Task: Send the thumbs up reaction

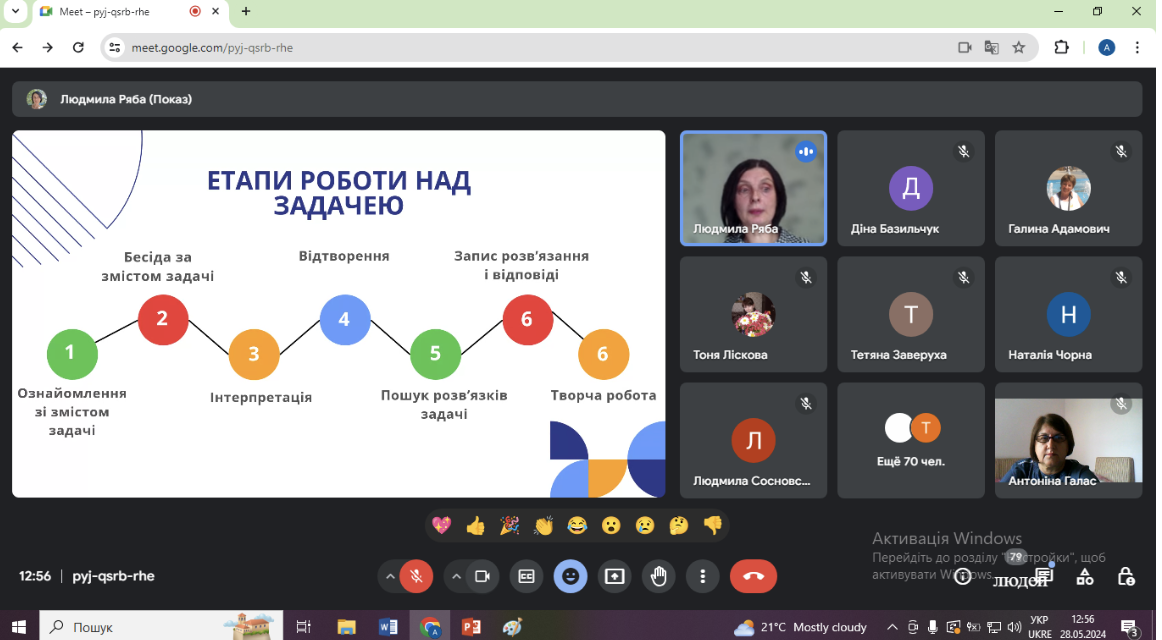Action: [x=475, y=526]
